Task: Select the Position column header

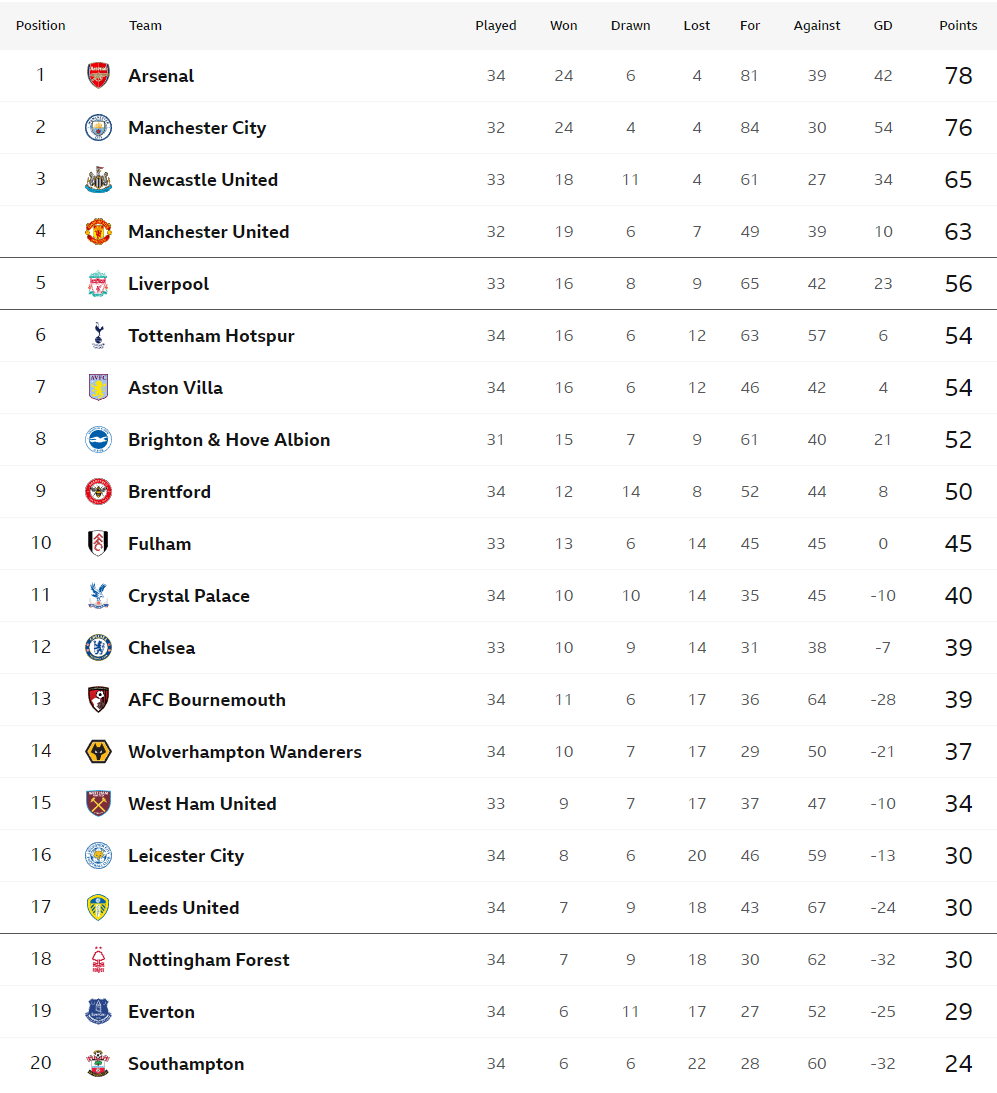Action: click(40, 26)
